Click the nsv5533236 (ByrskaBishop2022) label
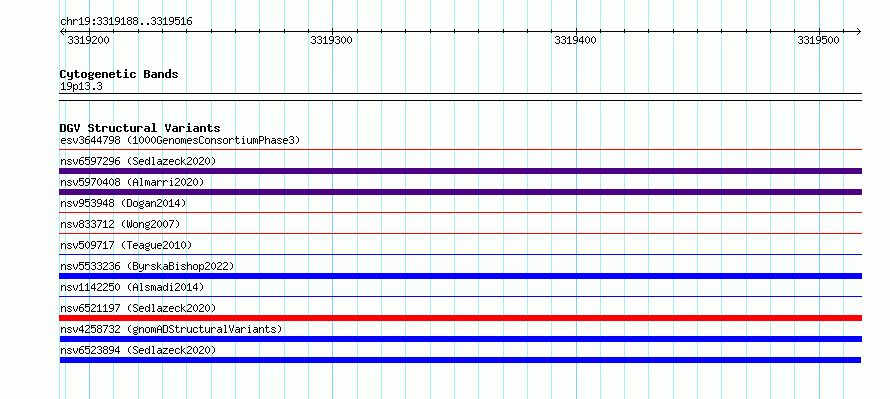 tap(147, 266)
